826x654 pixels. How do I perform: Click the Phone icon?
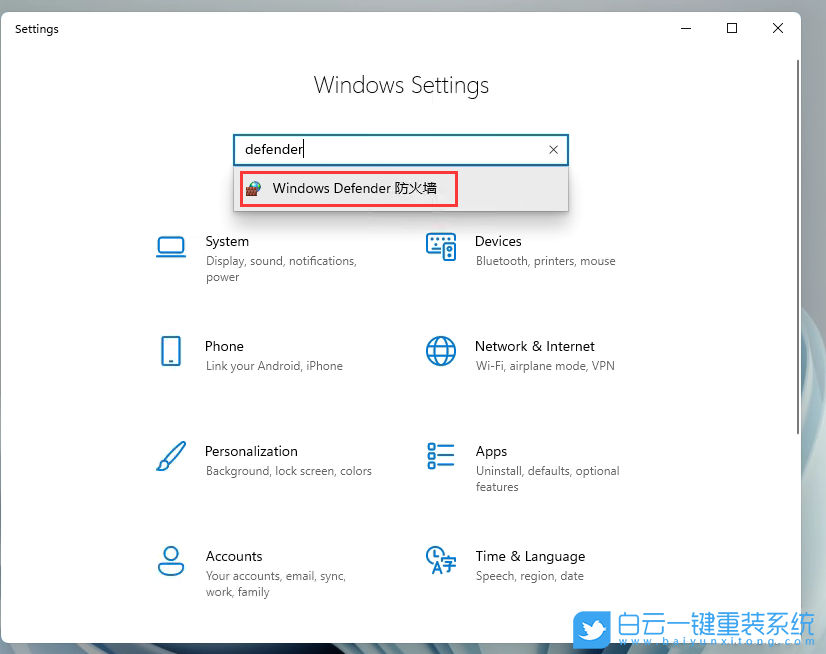[171, 350]
